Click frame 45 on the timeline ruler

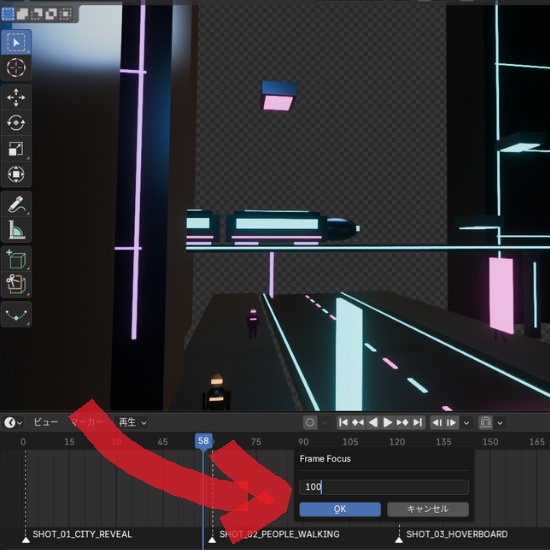tap(163, 442)
